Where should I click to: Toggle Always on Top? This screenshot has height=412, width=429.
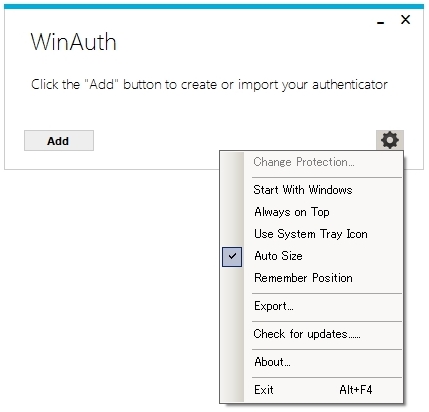pyautogui.click(x=311, y=212)
